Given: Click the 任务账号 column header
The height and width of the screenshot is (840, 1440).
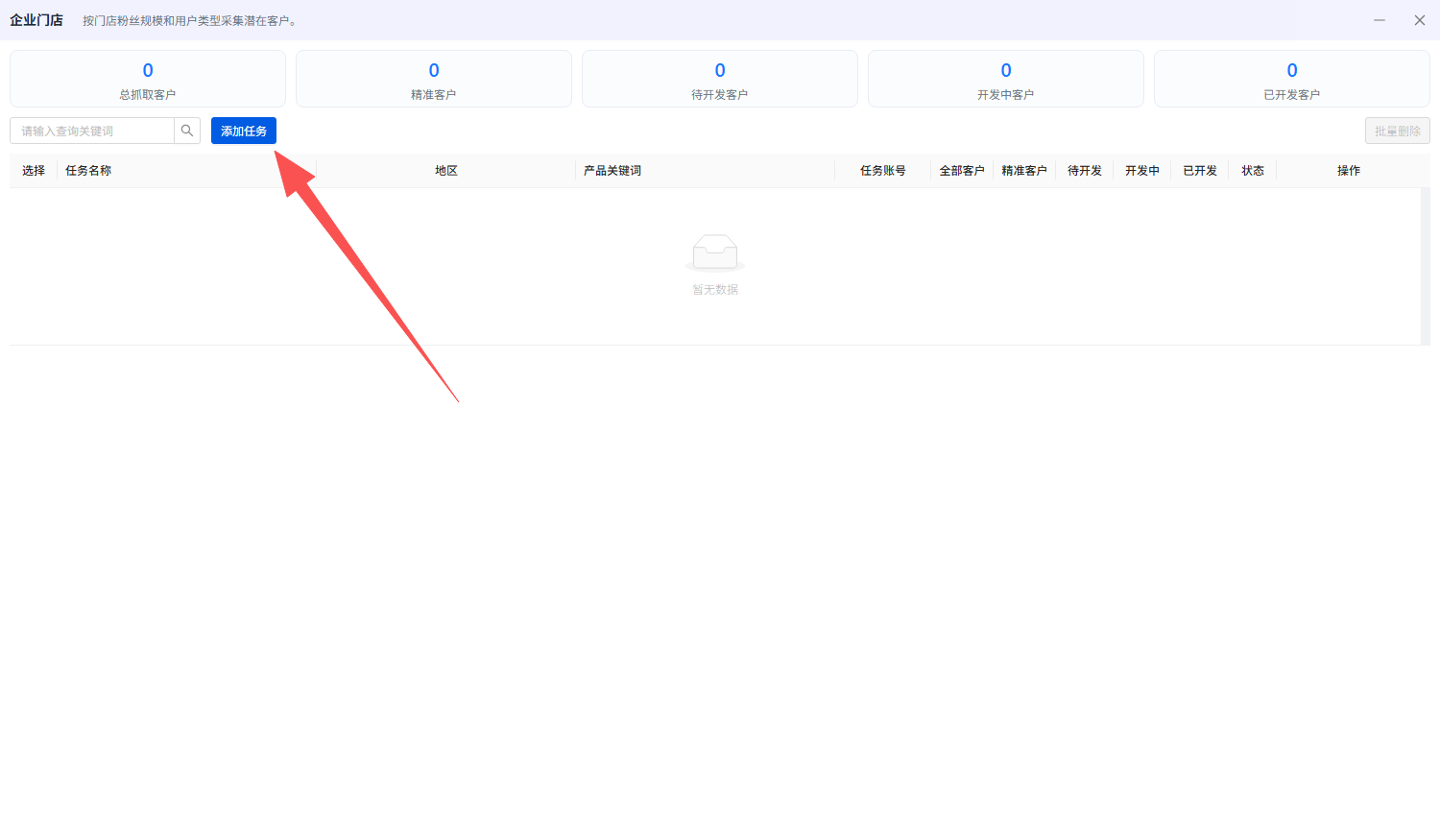Looking at the screenshot, I should 883,171.
